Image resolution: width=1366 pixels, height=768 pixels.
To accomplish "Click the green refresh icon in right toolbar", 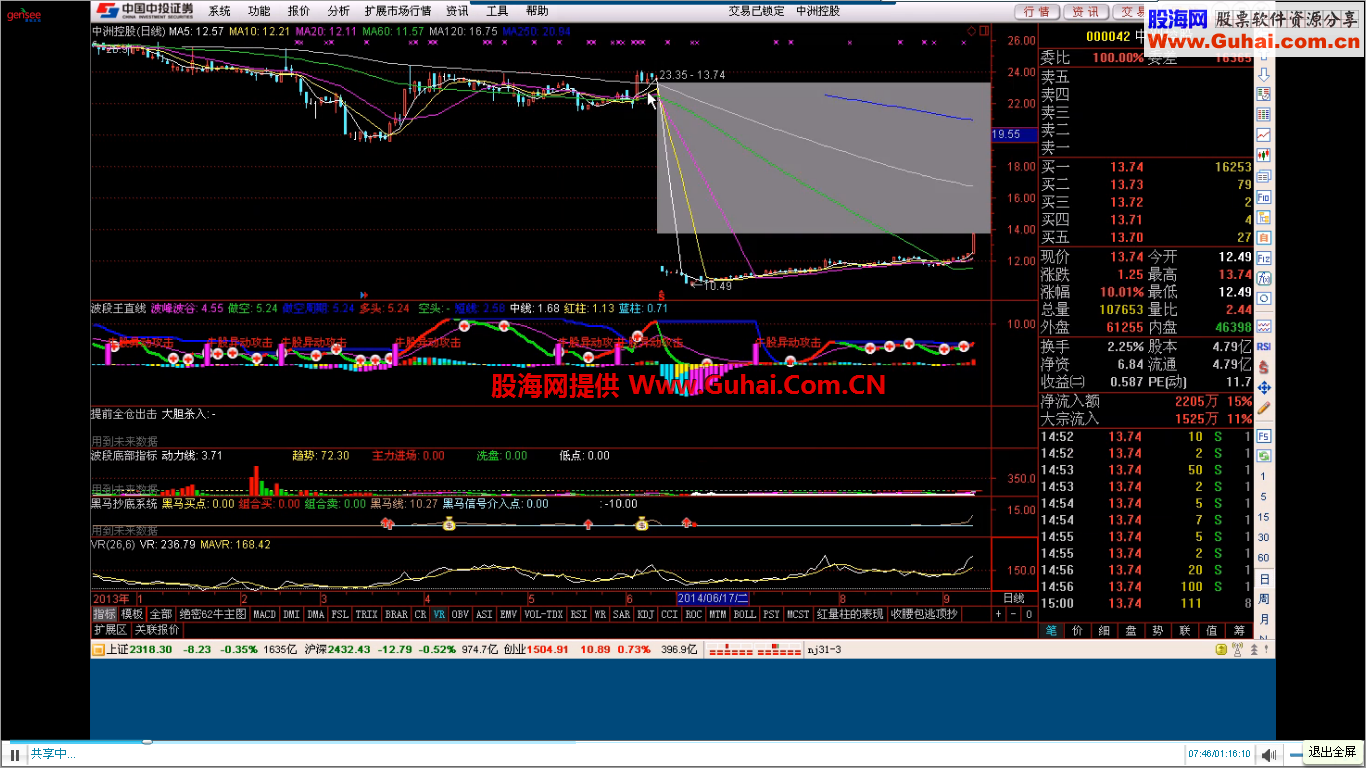I will coord(1264,456).
